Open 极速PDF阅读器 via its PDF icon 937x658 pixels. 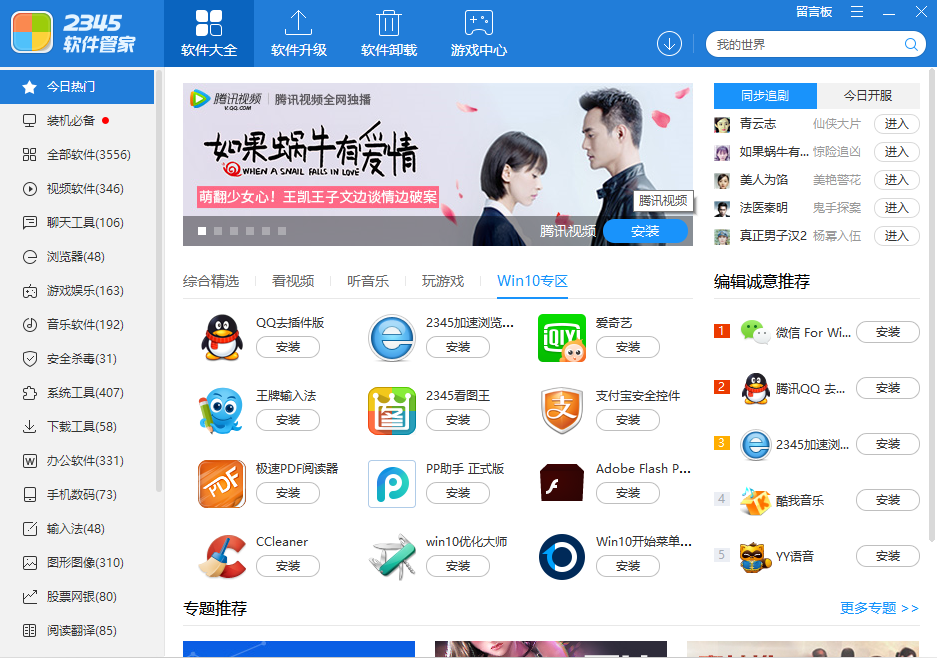(221, 480)
